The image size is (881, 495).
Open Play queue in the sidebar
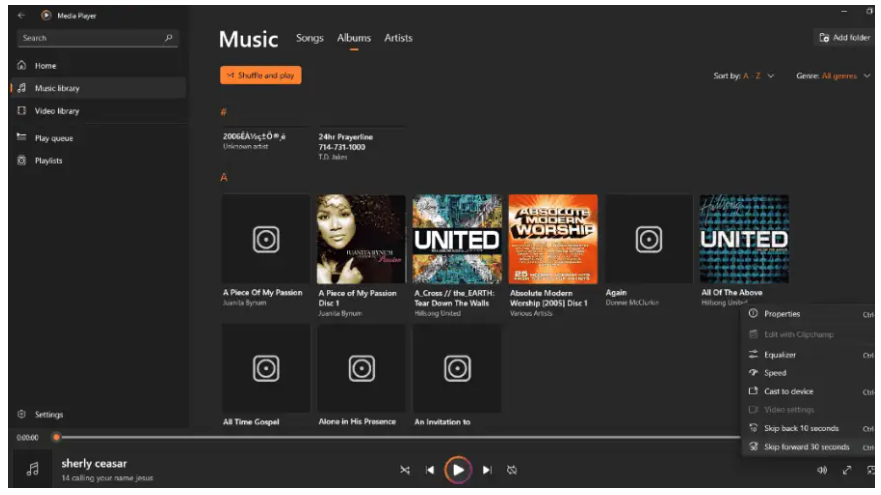tap(98, 138)
